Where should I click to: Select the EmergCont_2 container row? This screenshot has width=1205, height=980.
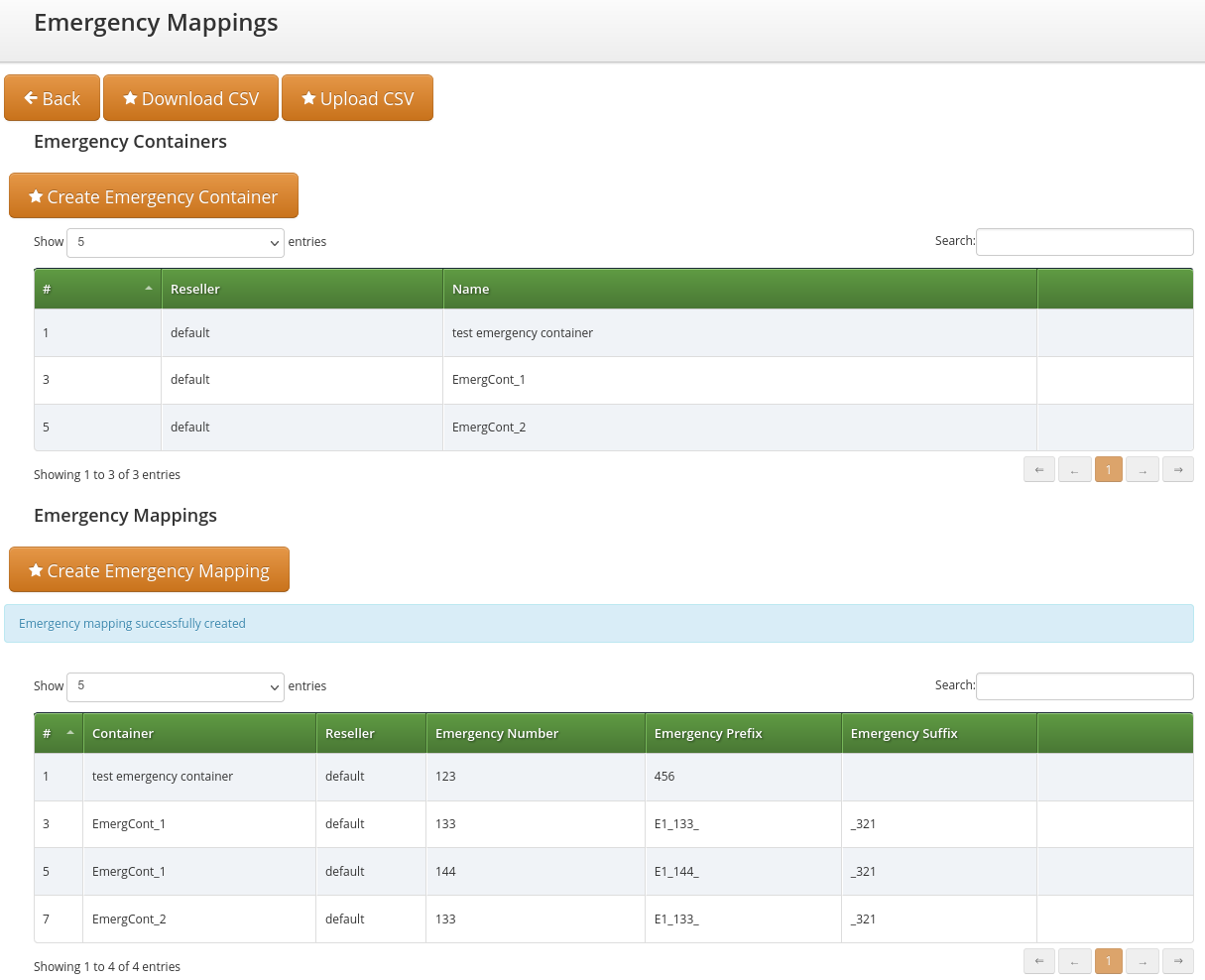coord(489,428)
